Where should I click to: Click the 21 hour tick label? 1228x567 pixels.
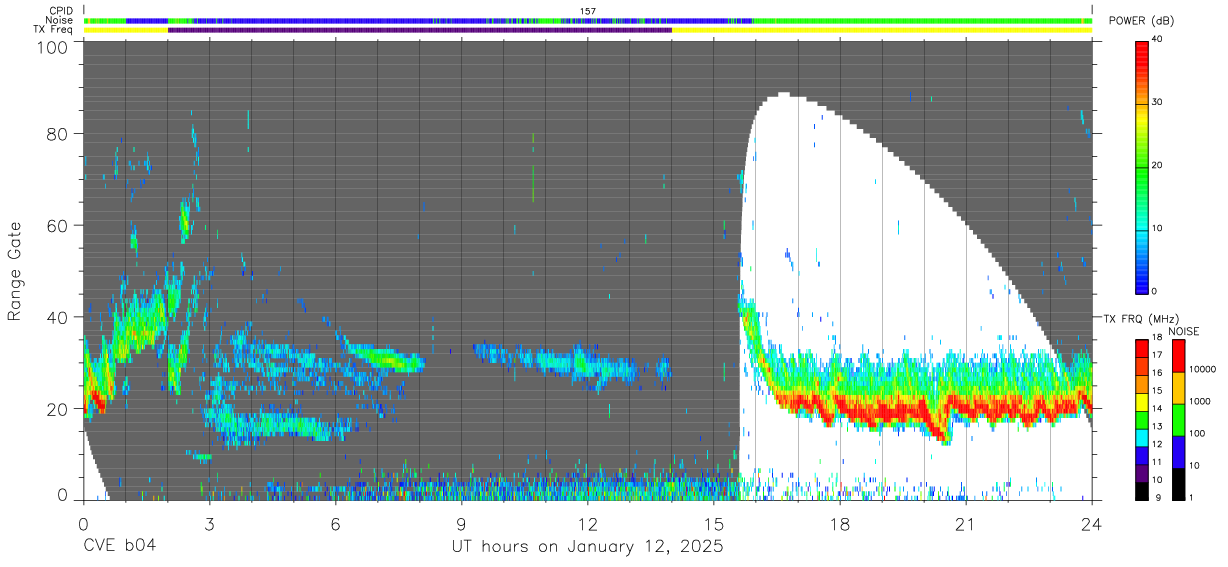966,524
